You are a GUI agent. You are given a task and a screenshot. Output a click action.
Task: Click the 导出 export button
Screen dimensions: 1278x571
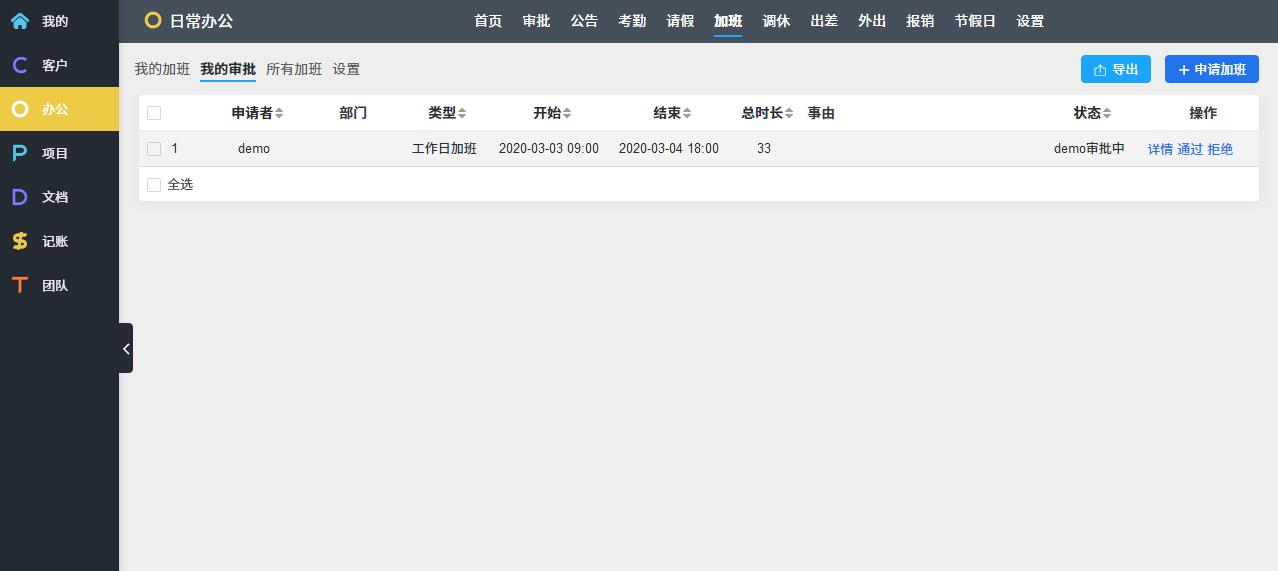[1116, 69]
